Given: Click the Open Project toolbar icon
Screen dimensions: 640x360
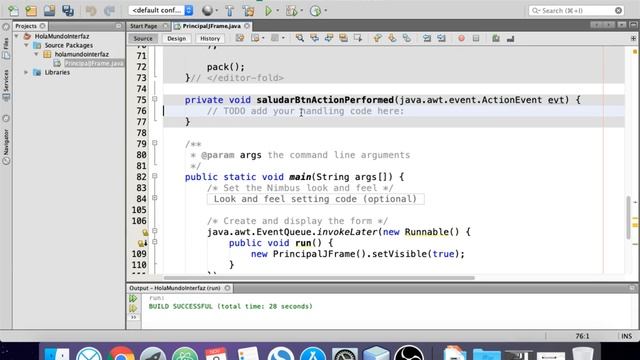Looking at the screenshot, I should point(49,11).
